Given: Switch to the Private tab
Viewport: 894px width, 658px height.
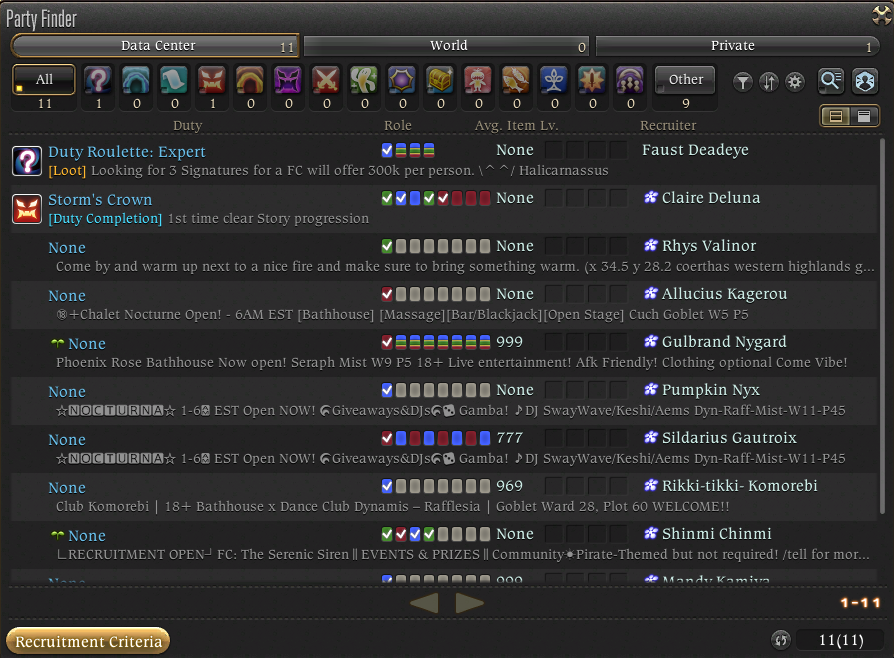Looking at the screenshot, I should click(737, 46).
